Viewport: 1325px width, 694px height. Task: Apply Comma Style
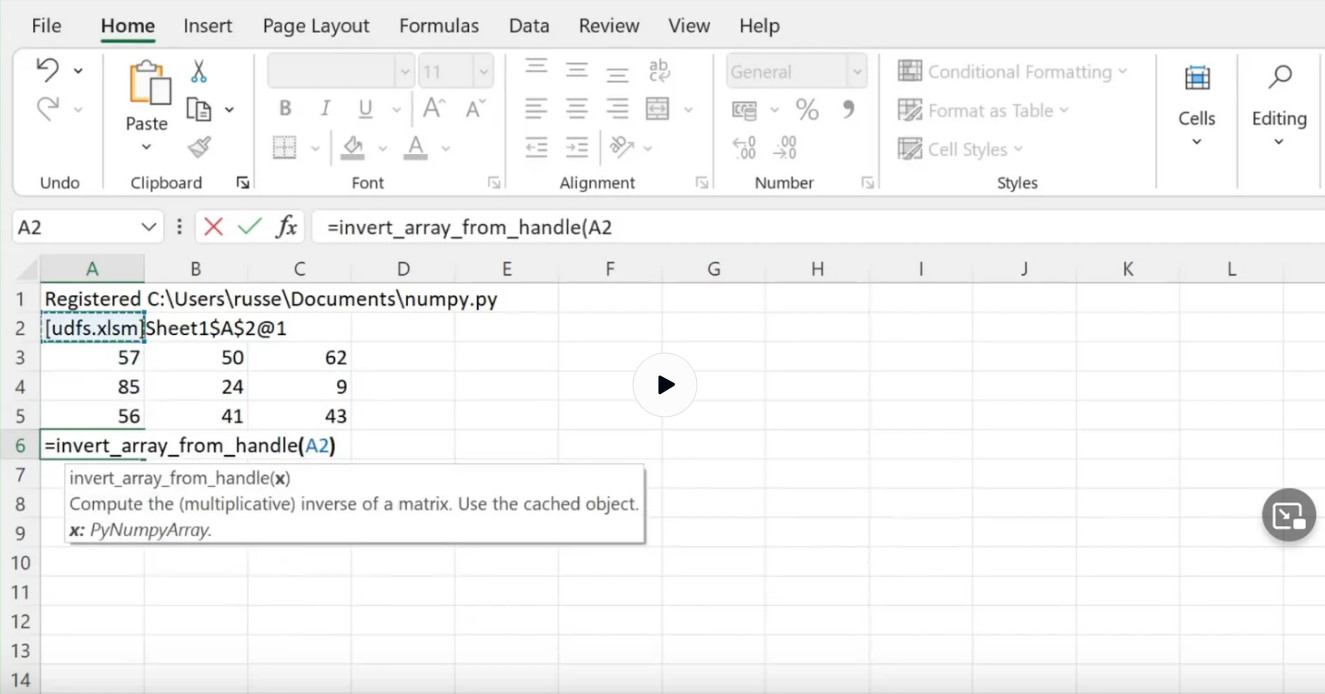point(849,108)
